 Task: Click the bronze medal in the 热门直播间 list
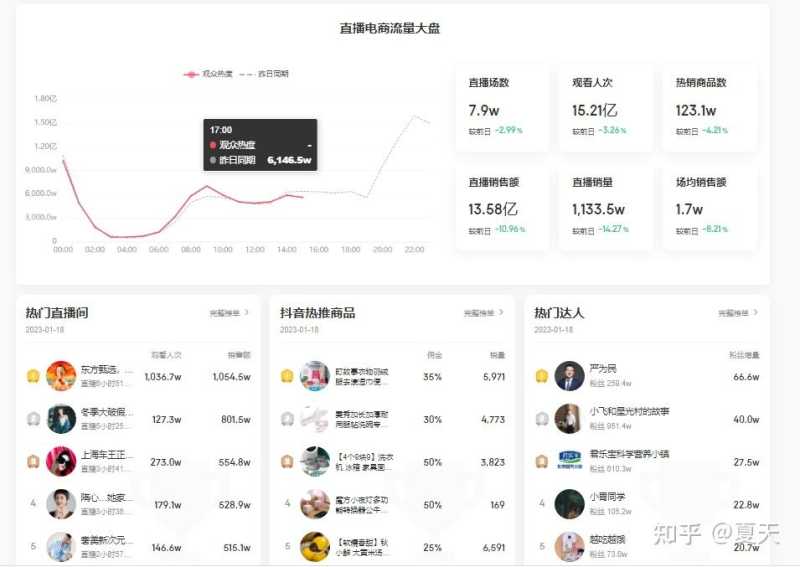[x=33, y=462]
